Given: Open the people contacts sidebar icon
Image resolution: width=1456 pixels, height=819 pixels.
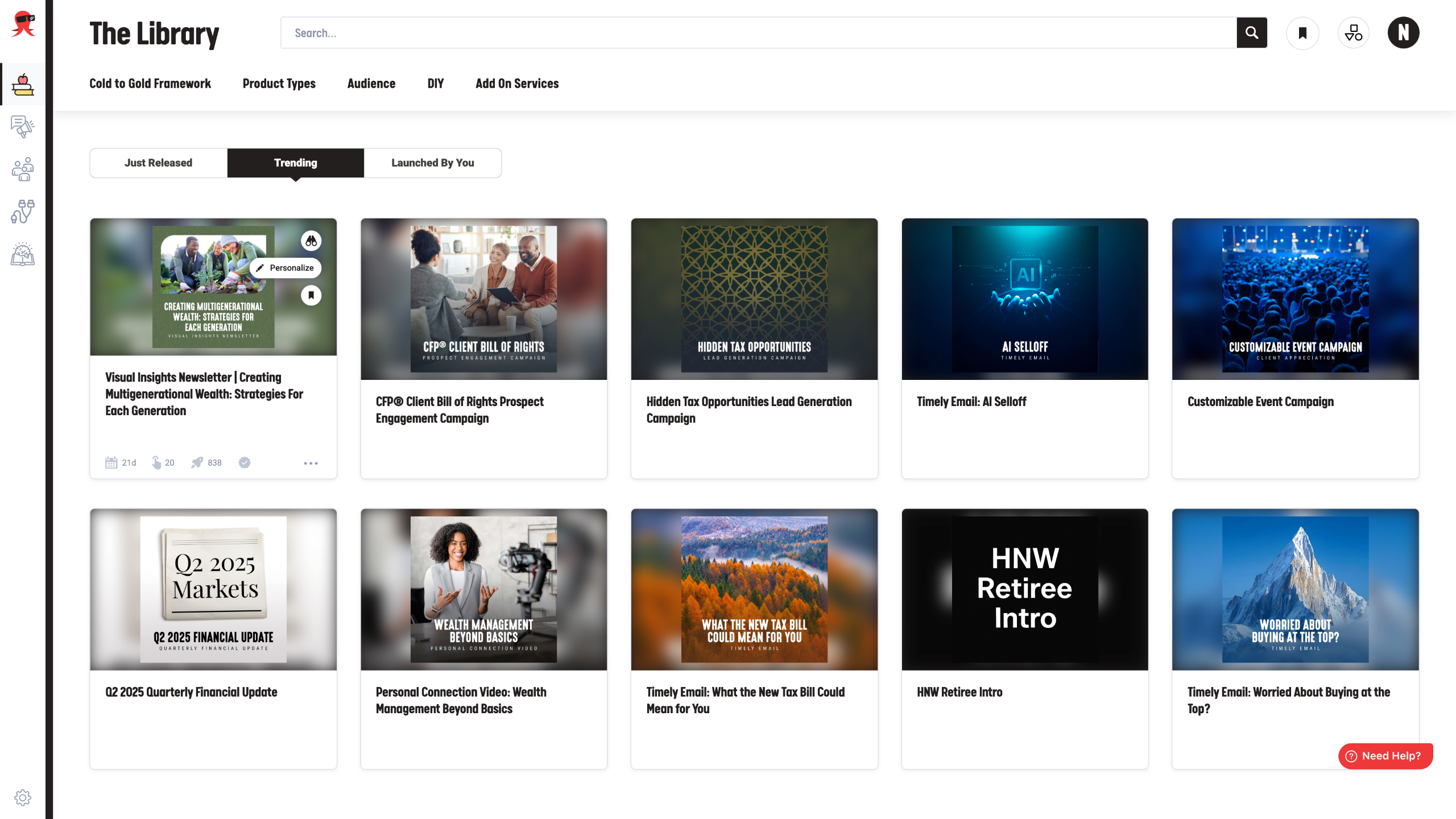Looking at the screenshot, I should (23, 169).
